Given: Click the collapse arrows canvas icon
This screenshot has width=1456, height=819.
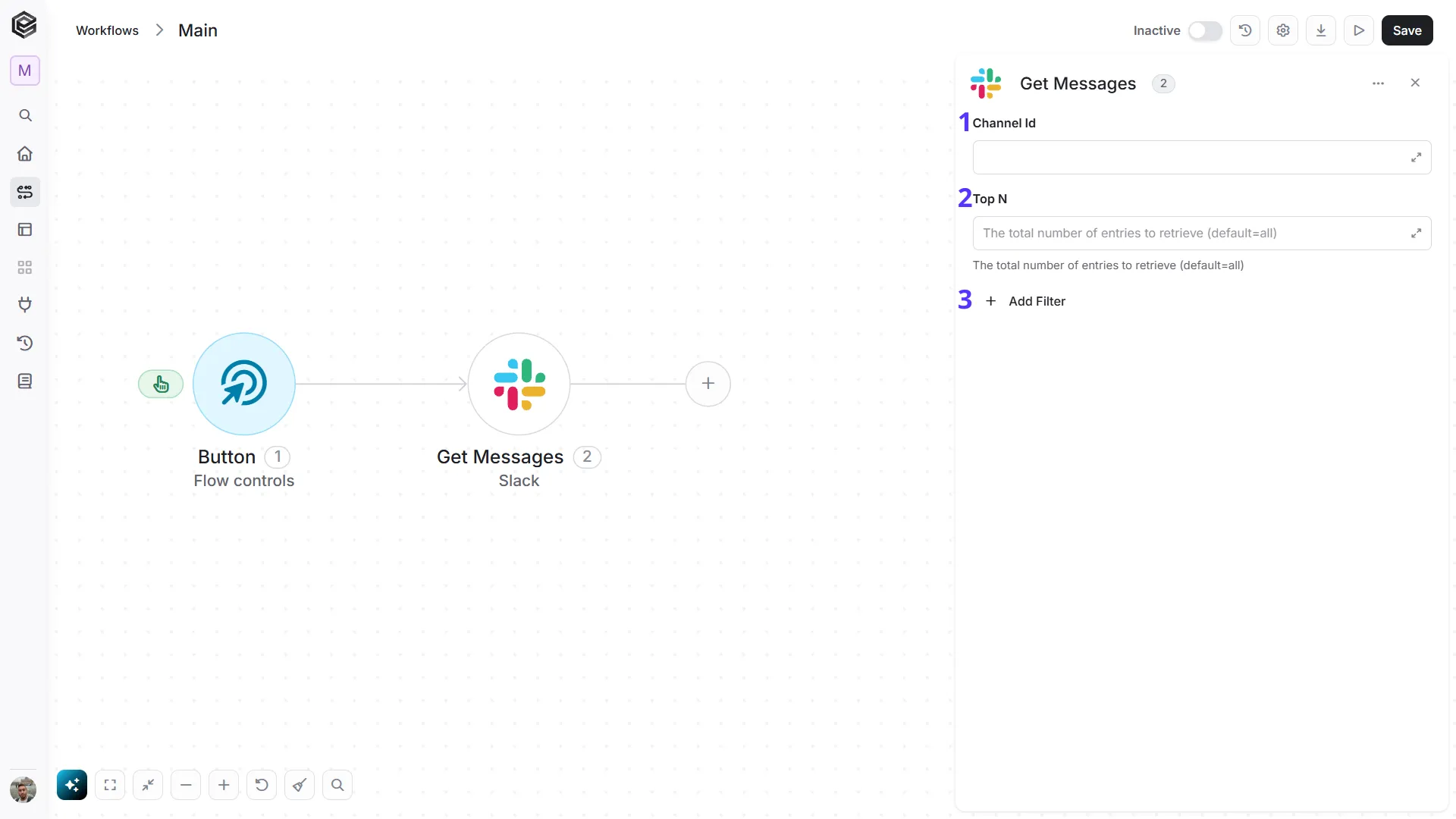Looking at the screenshot, I should tap(148, 785).
